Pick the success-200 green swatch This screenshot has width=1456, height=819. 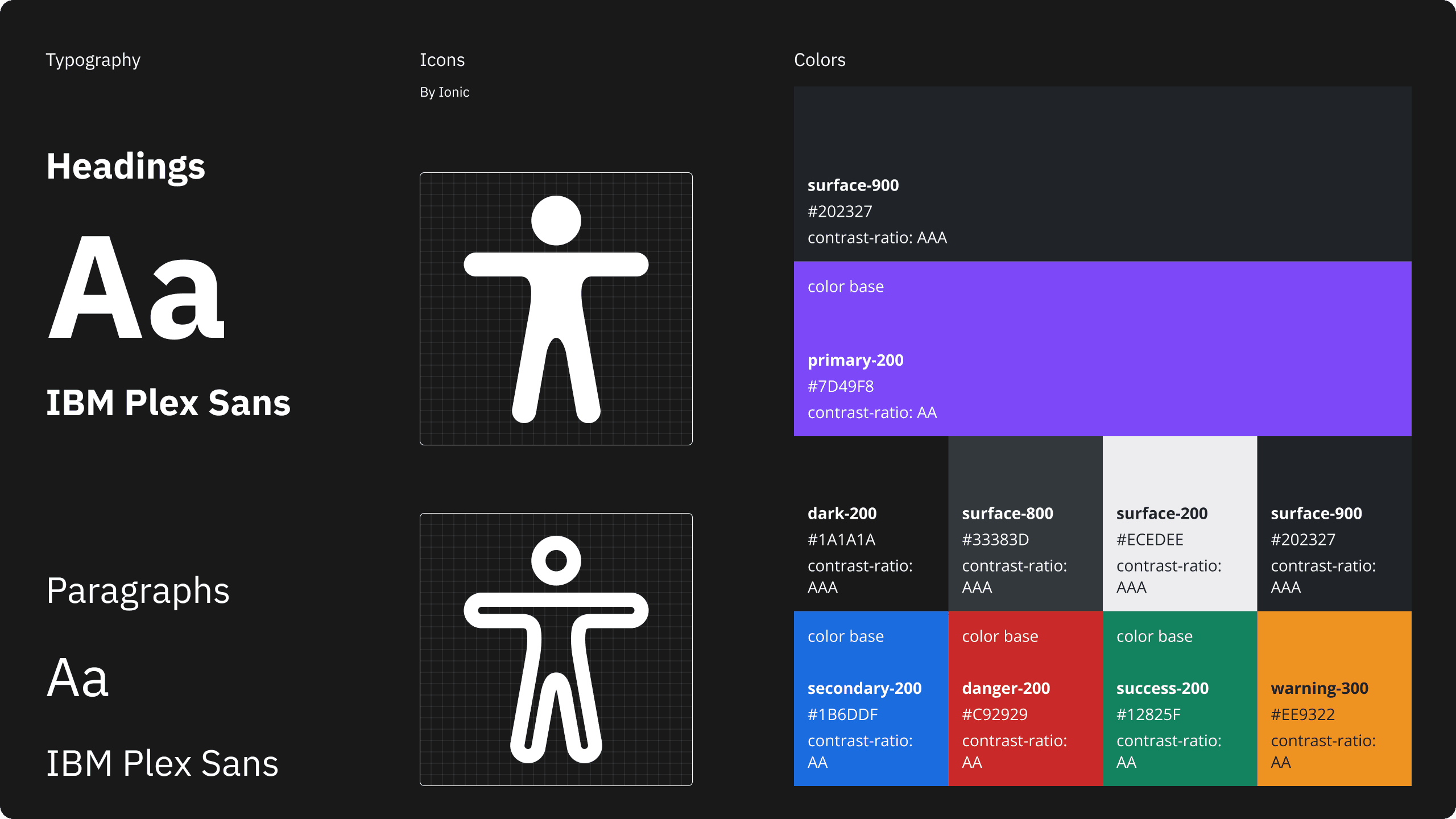[1180, 698]
